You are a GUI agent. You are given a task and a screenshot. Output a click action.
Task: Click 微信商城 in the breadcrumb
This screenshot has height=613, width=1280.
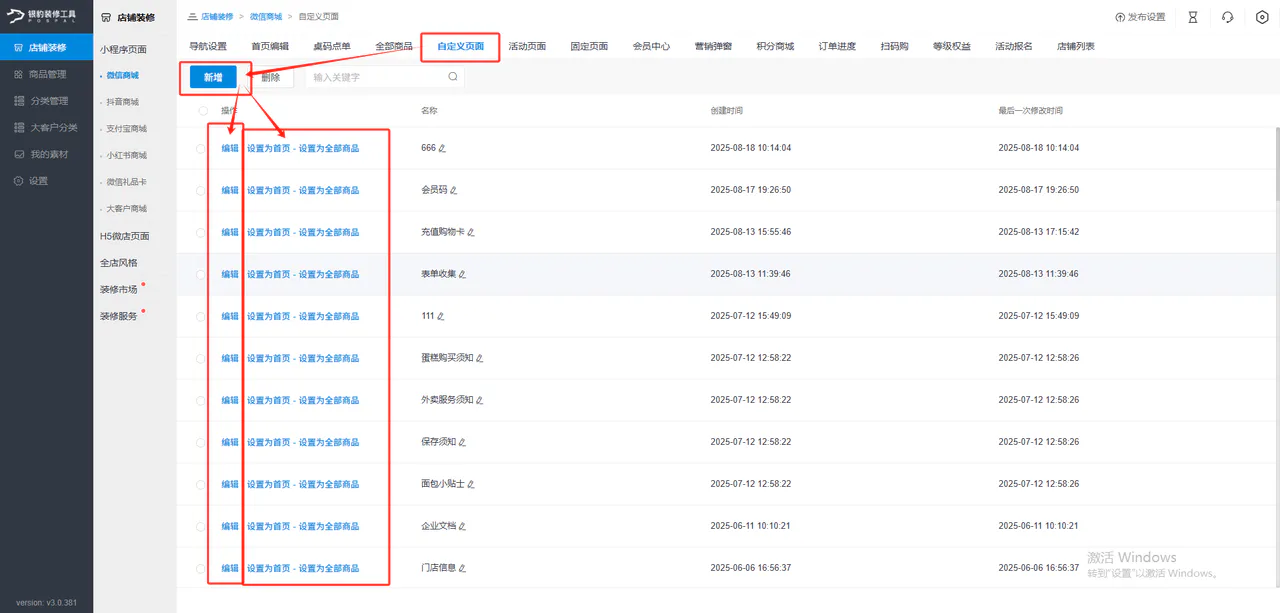point(265,17)
